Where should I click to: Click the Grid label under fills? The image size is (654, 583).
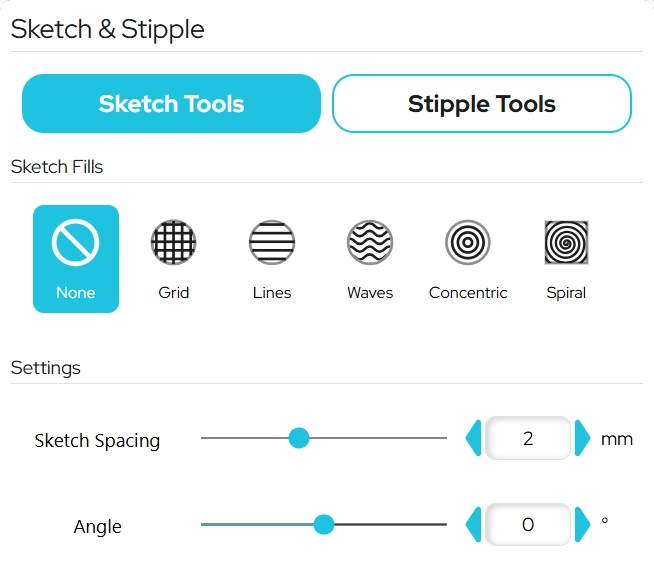[174, 293]
